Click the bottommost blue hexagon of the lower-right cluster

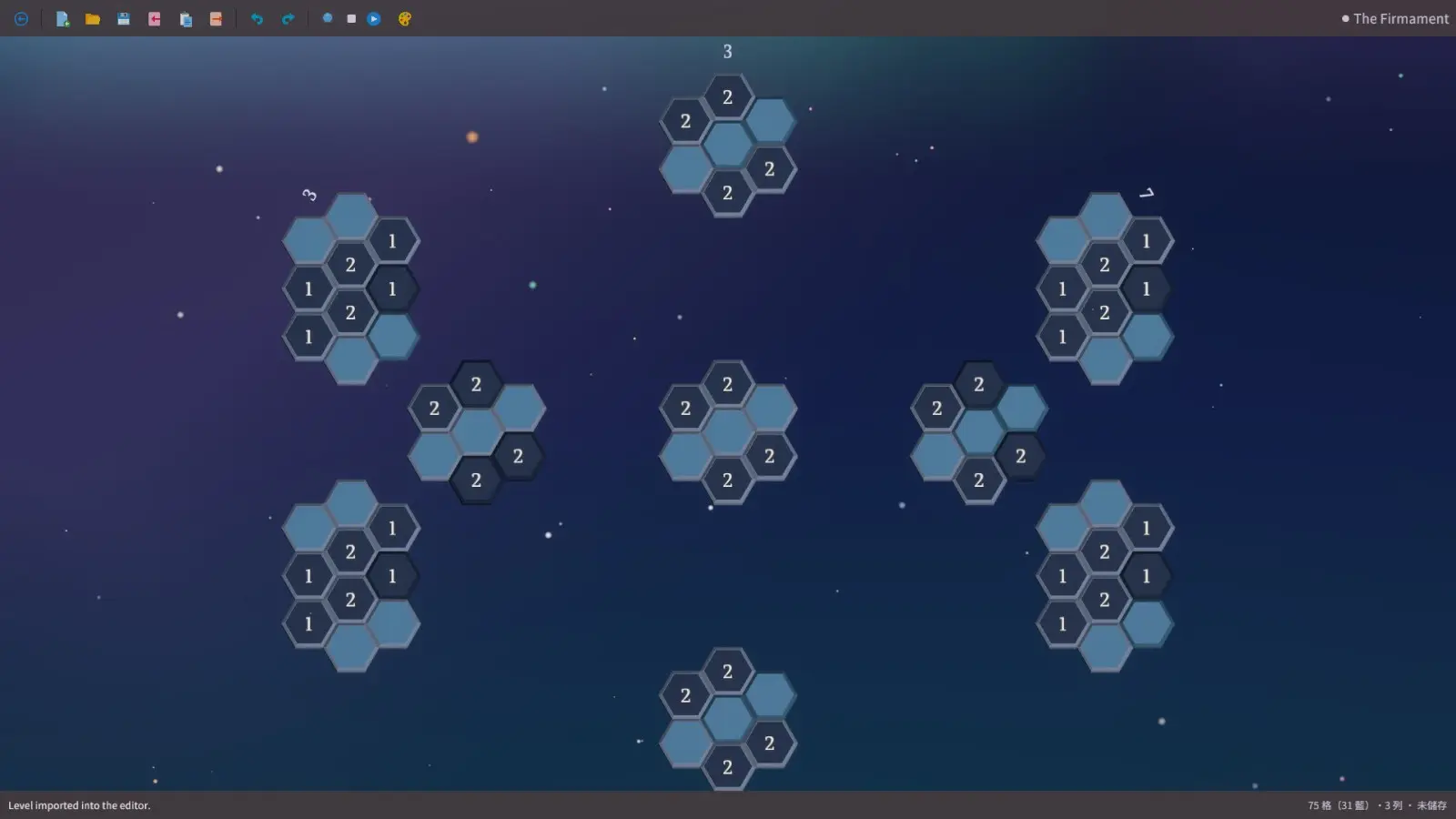tap(1104, 648)
